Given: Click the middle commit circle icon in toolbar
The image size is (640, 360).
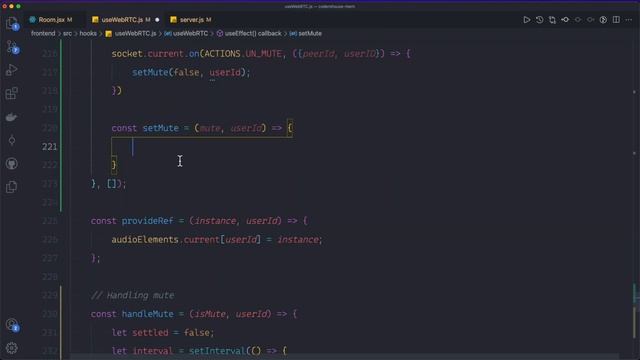Looking at the screenshot, I should pyautogui.click(x=578, y=20).
